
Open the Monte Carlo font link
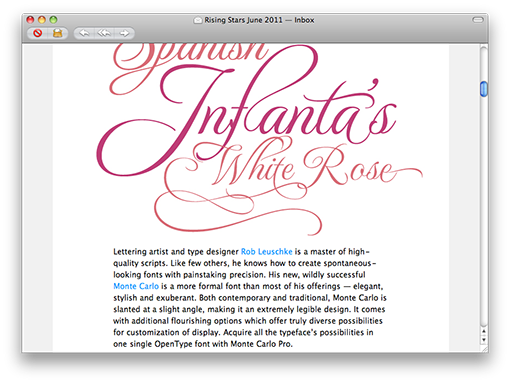(136, 286)
